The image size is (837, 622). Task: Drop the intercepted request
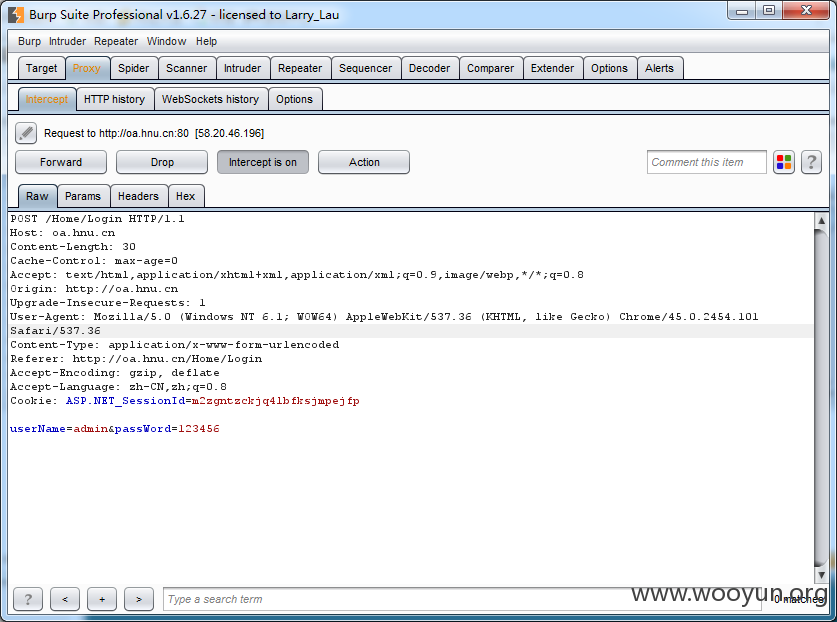coord(162,162)
